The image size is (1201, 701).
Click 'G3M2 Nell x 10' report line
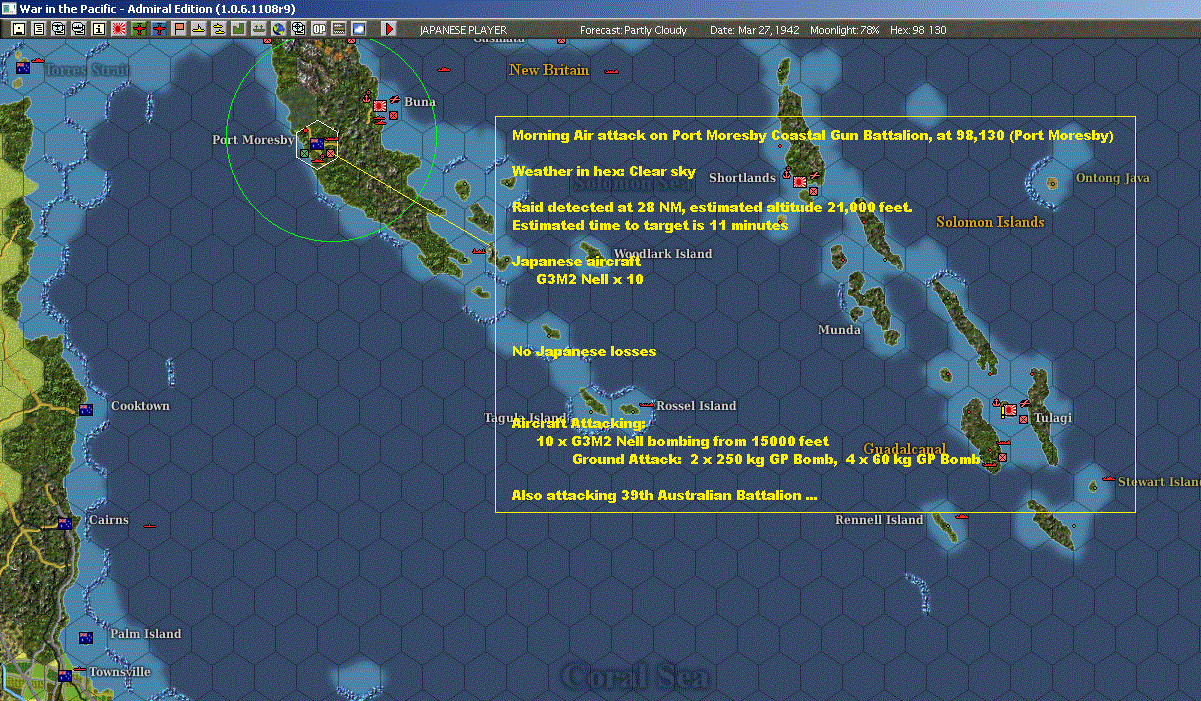pyautogui.click(x=590, y=280)
